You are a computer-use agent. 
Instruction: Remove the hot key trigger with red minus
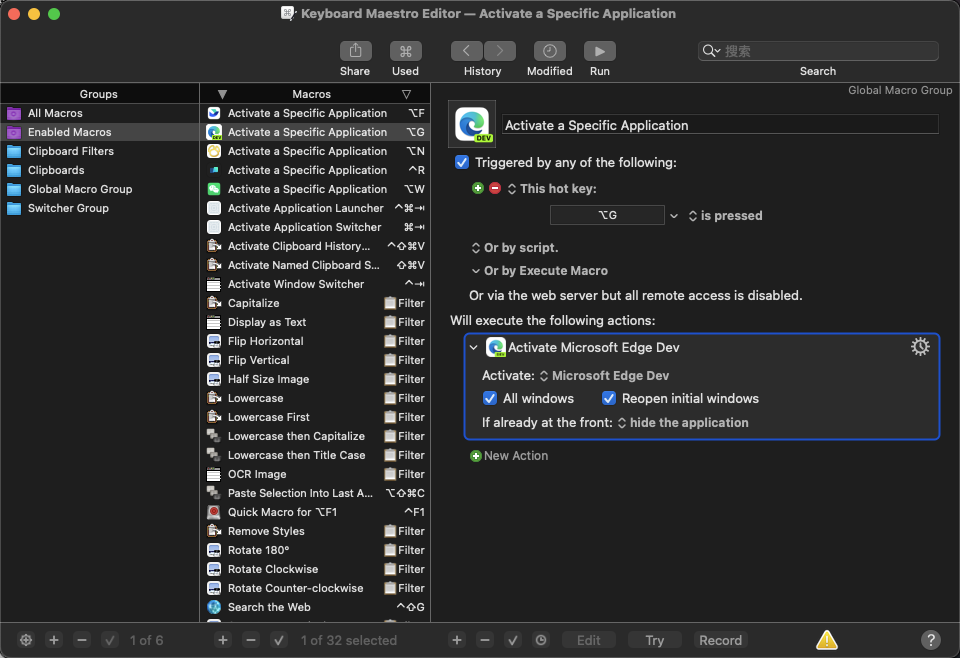495,189
